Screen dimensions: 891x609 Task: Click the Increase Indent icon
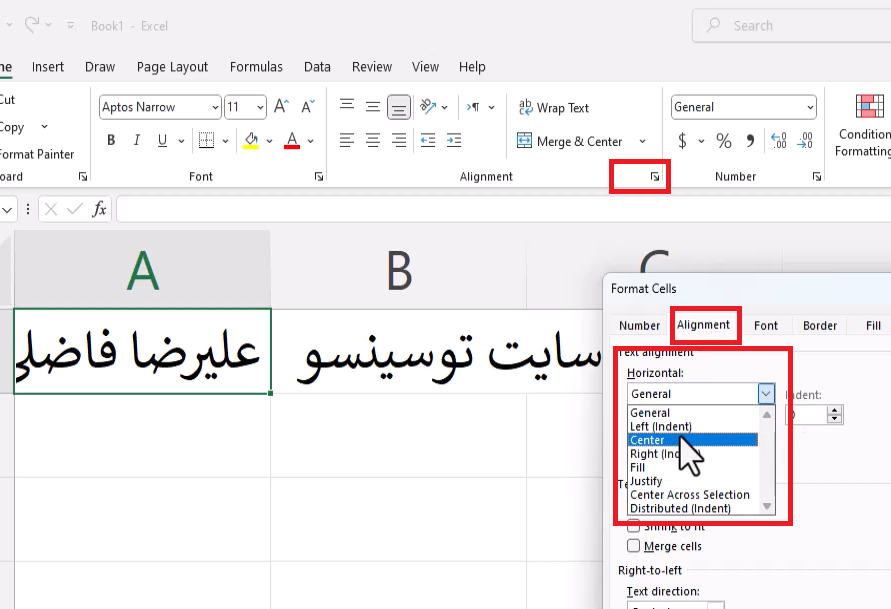pyautogui.click(x=454, y=141)
